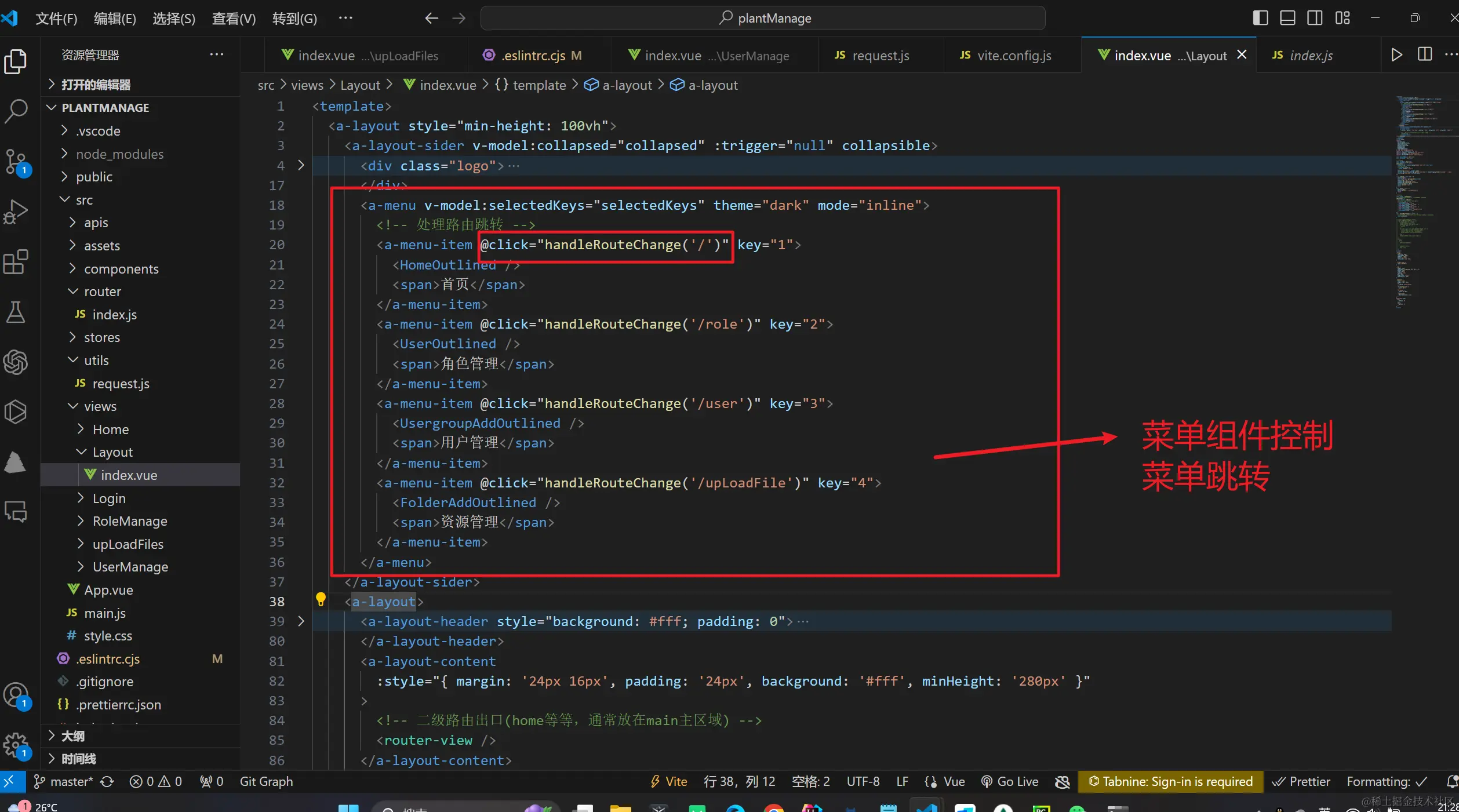Click master branch in status bar
1459x812 pixels.
point(63,781)
